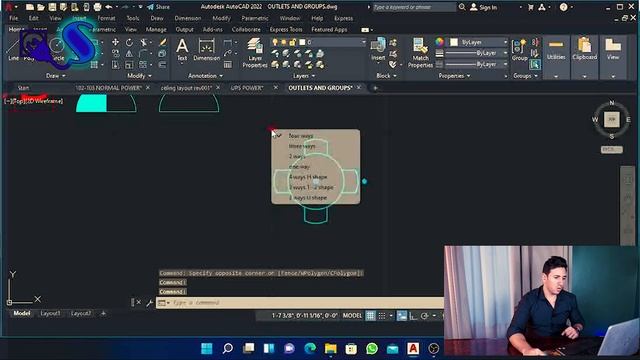Click the Help question mark icon

point(564,7)
